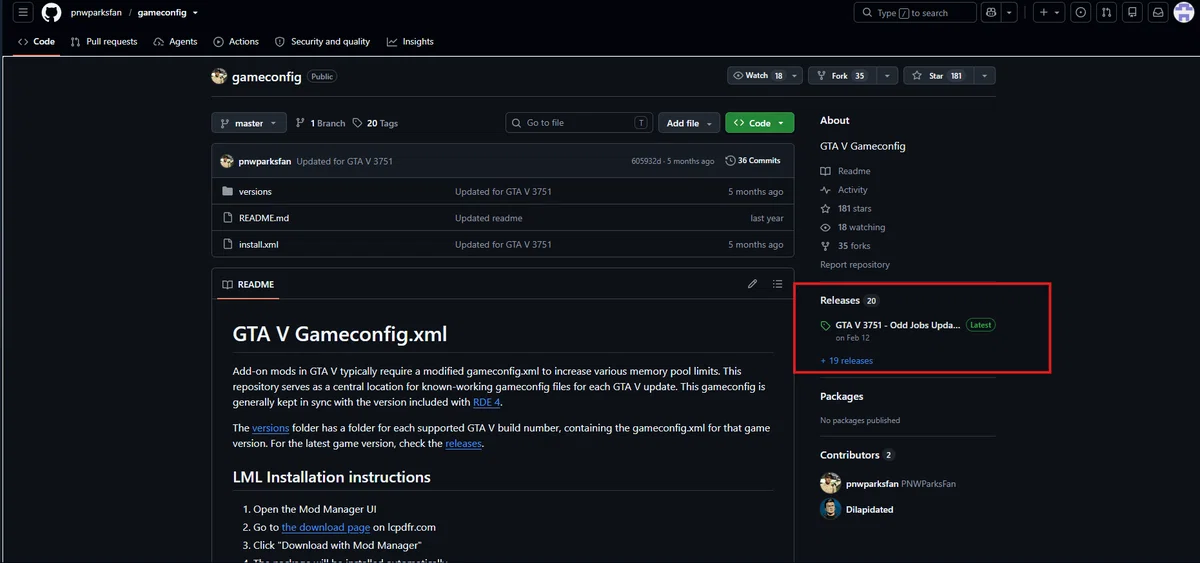Screen dimensions: 1200x563
Task: Open the Issues icon in header
Action: click(1080, 12)
